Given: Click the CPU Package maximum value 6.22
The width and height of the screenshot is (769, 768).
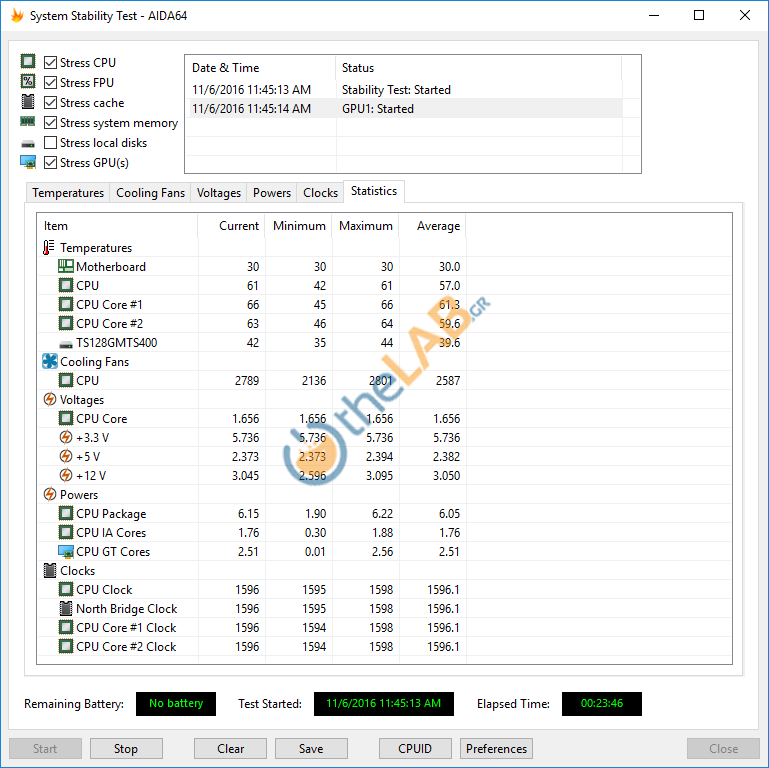Looking at the screenshot, I should pos(382,513).
